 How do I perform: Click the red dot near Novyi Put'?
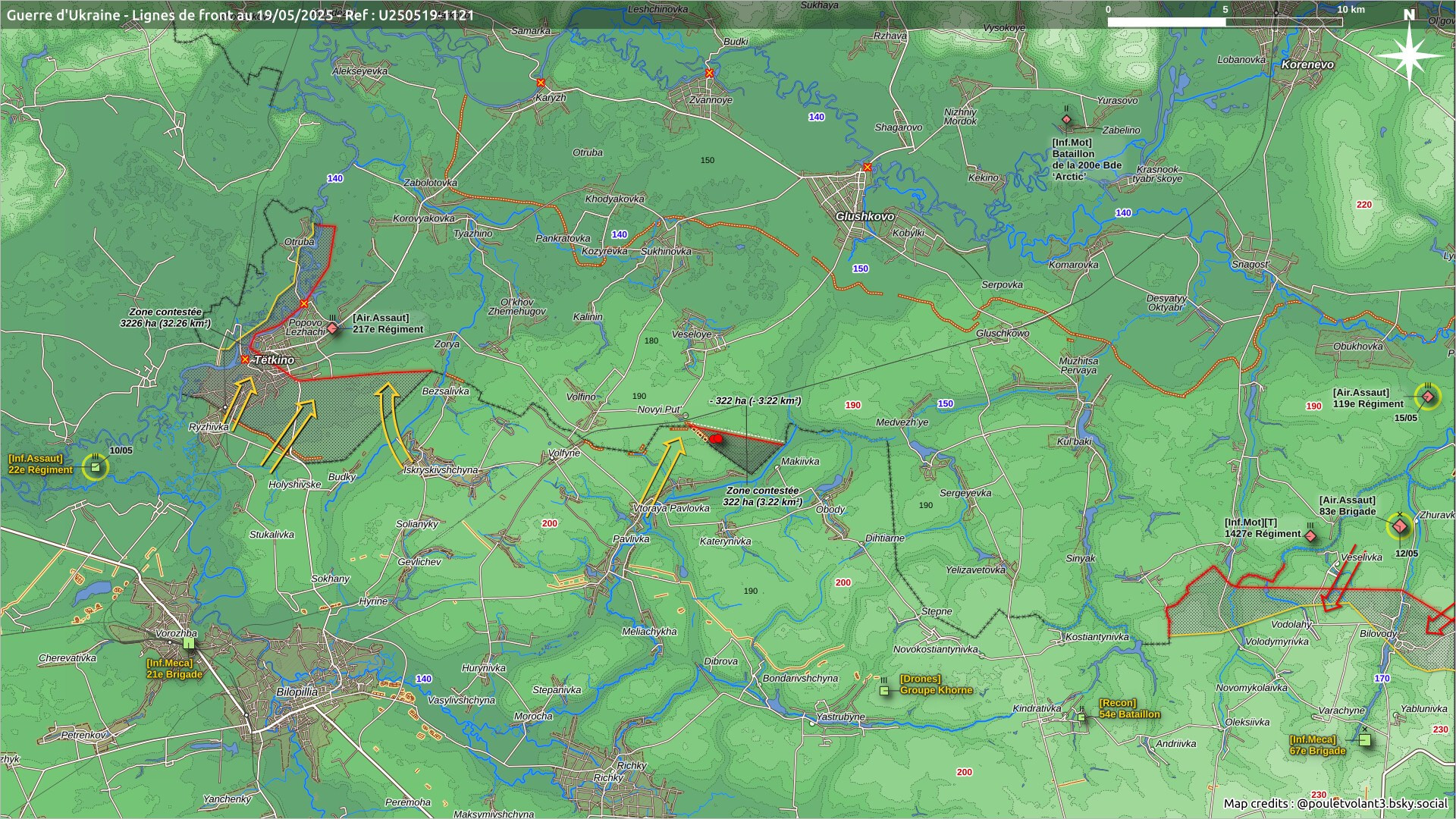coord(716,438)
